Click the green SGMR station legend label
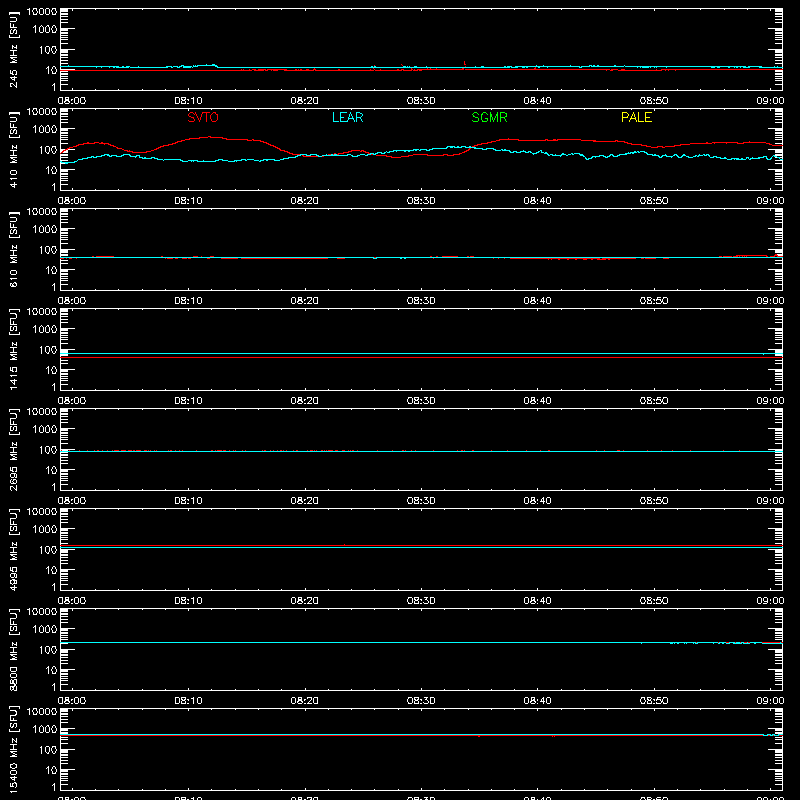Viewport: 800px width, 800px height. click(x=489, y=117)
